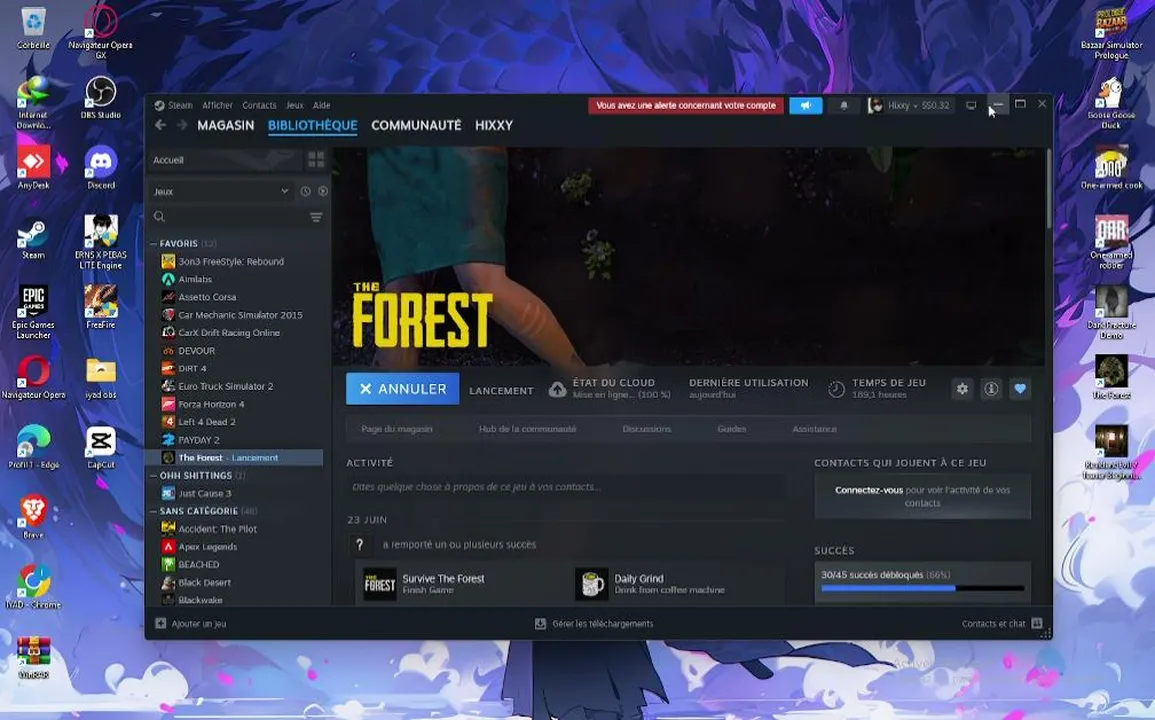
Task: Click the Ajouter un jeu plus icon
Action: [161, 623]
